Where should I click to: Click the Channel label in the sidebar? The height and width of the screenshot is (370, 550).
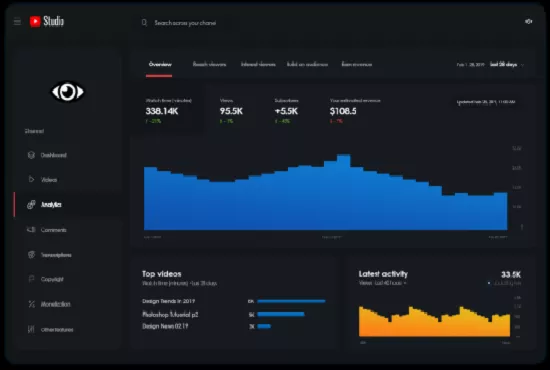tap(34, 131)
